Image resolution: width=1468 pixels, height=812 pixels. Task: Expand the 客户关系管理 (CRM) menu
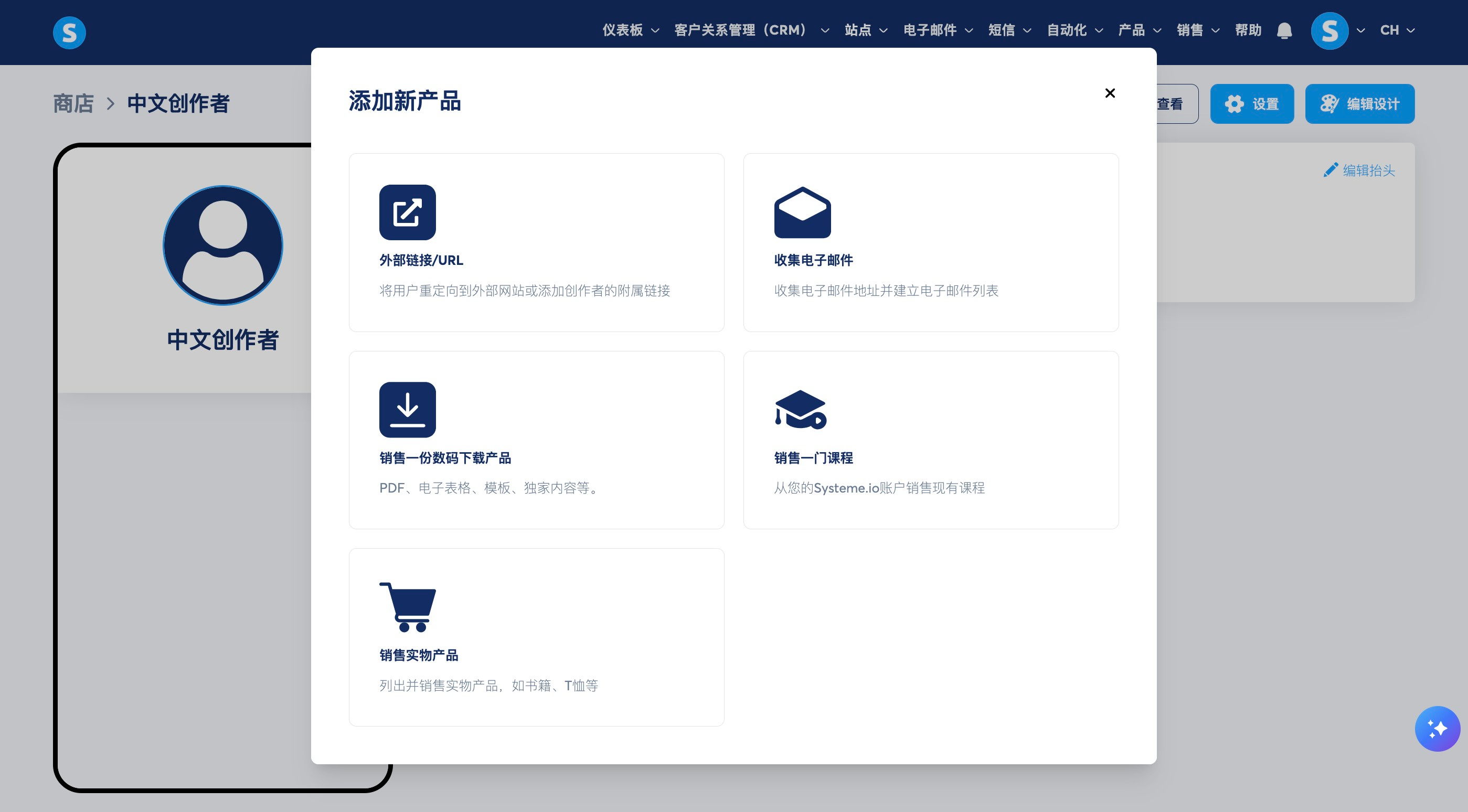click(x=750, y=30)
